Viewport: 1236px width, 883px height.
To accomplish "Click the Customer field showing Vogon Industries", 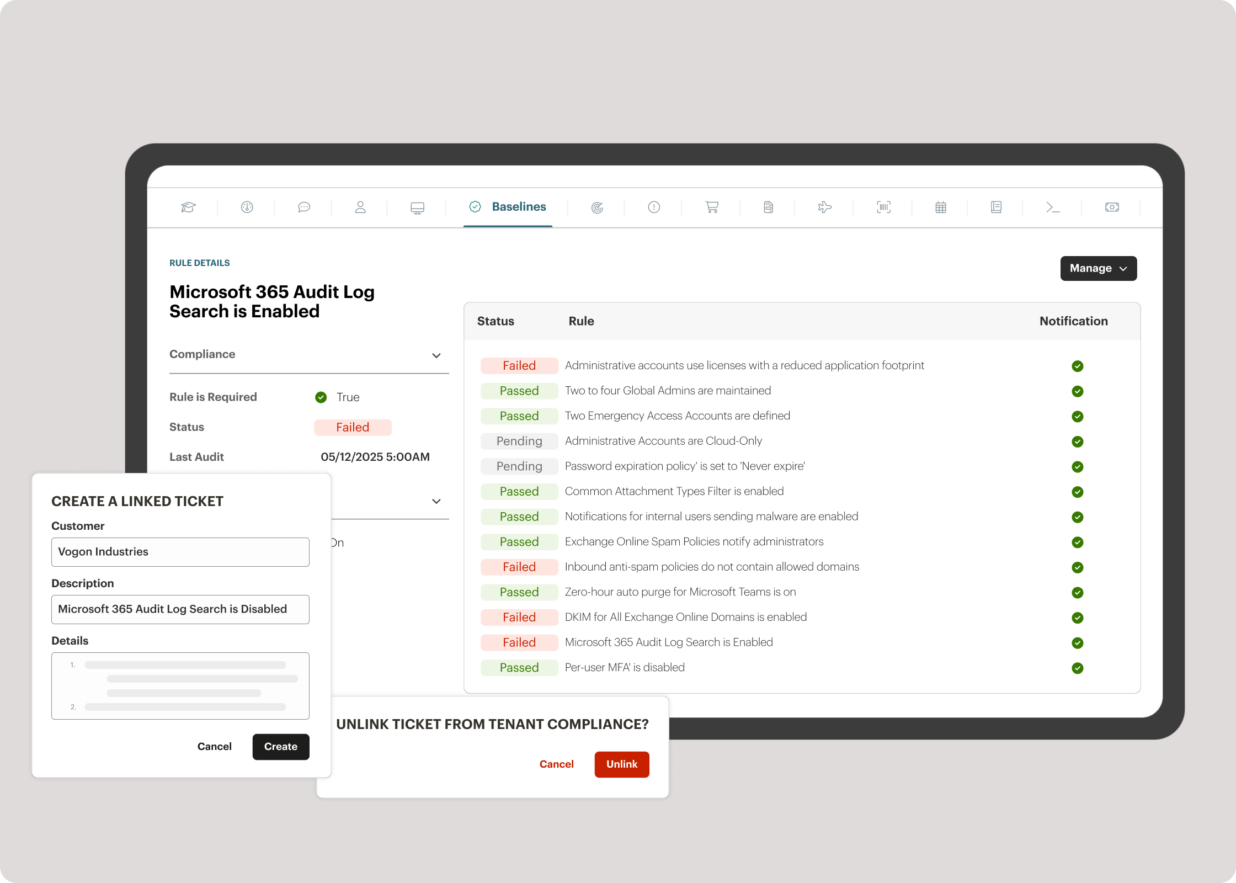I will point(180,552).
